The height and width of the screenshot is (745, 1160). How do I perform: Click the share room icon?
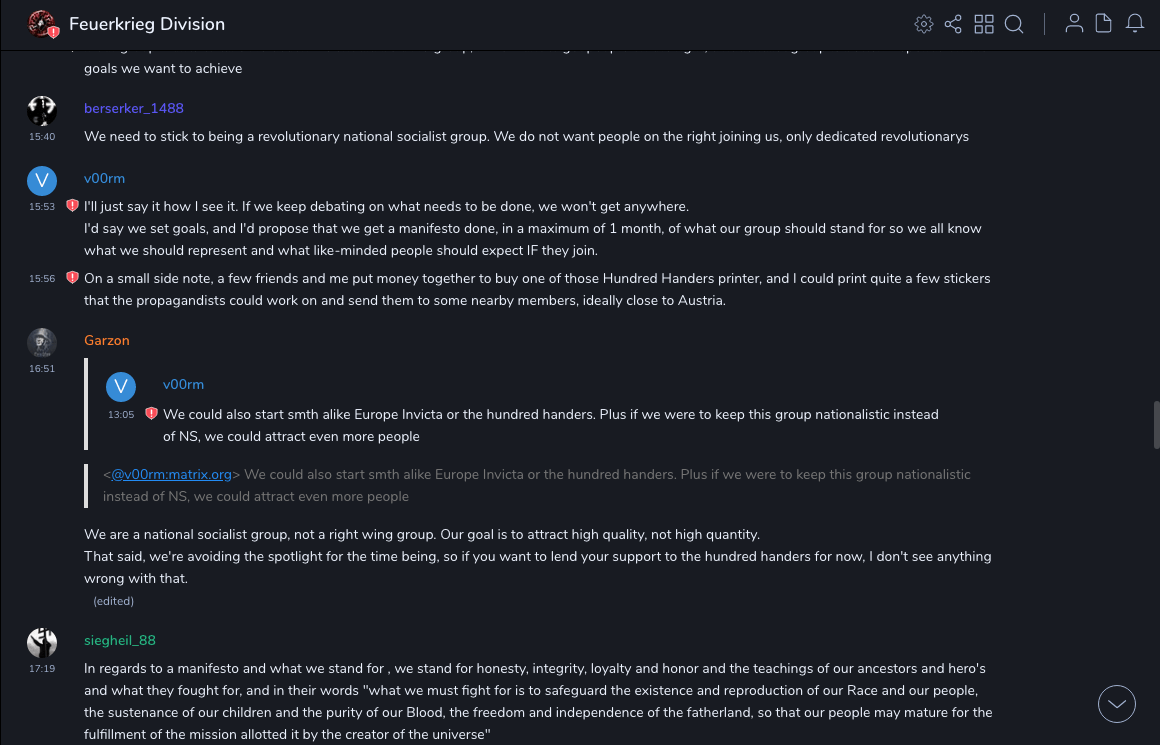click(x=953, y=24)
